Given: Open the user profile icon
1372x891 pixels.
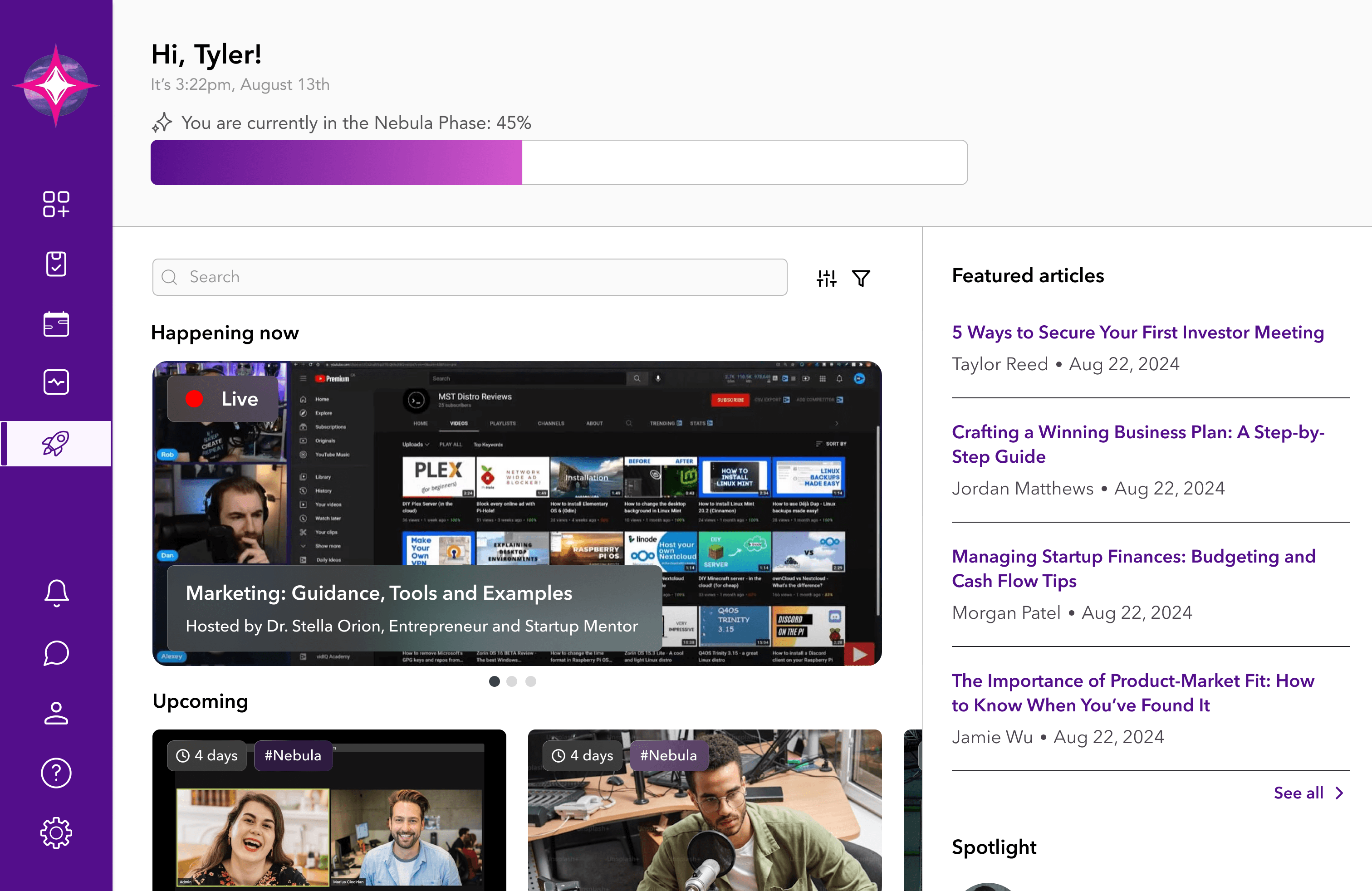Looking at the screenshot, I should coord(56,713).
